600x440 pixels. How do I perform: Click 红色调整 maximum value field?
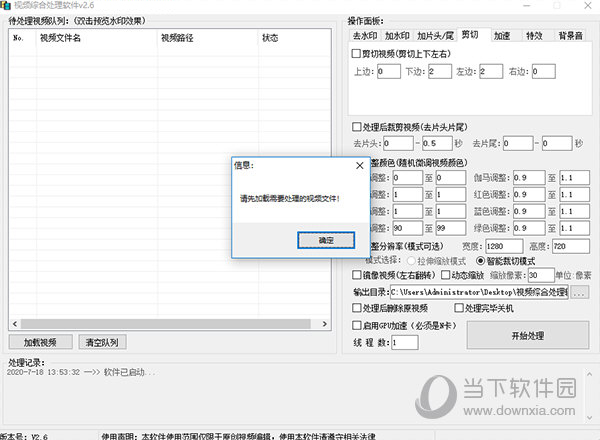[575, 195]
